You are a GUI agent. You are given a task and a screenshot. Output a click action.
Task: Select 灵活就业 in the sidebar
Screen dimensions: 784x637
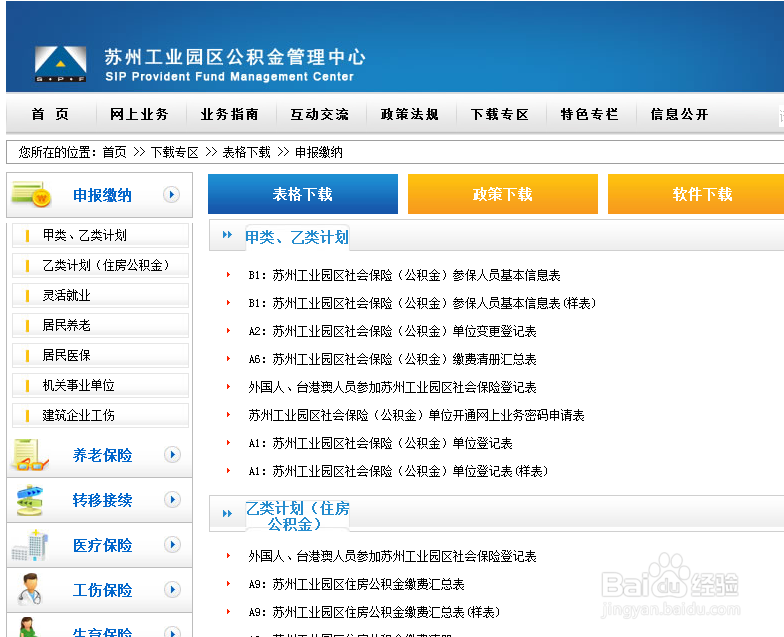[100, 295]
